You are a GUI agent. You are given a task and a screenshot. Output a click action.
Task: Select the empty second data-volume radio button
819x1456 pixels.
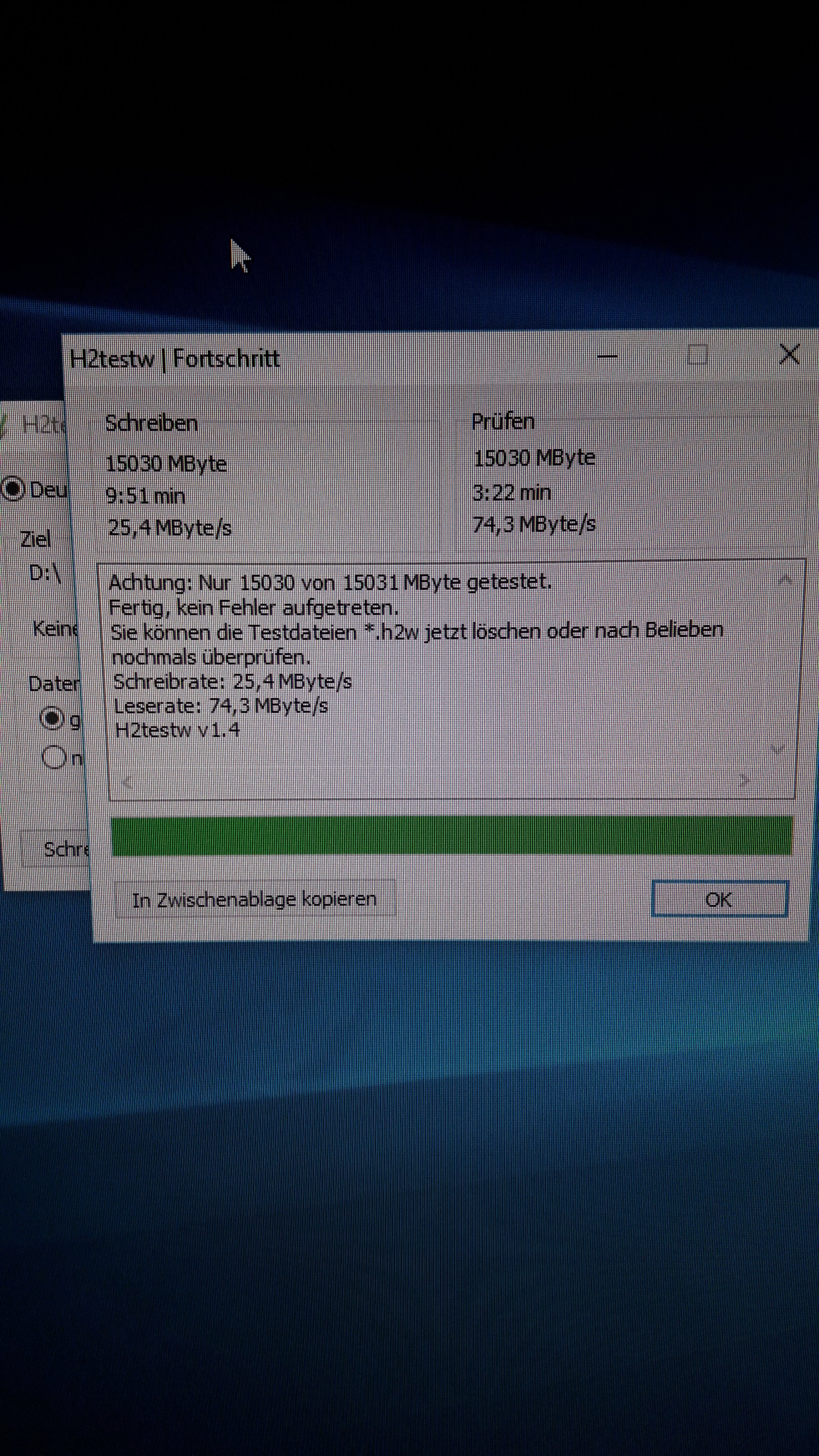point(54,758)
